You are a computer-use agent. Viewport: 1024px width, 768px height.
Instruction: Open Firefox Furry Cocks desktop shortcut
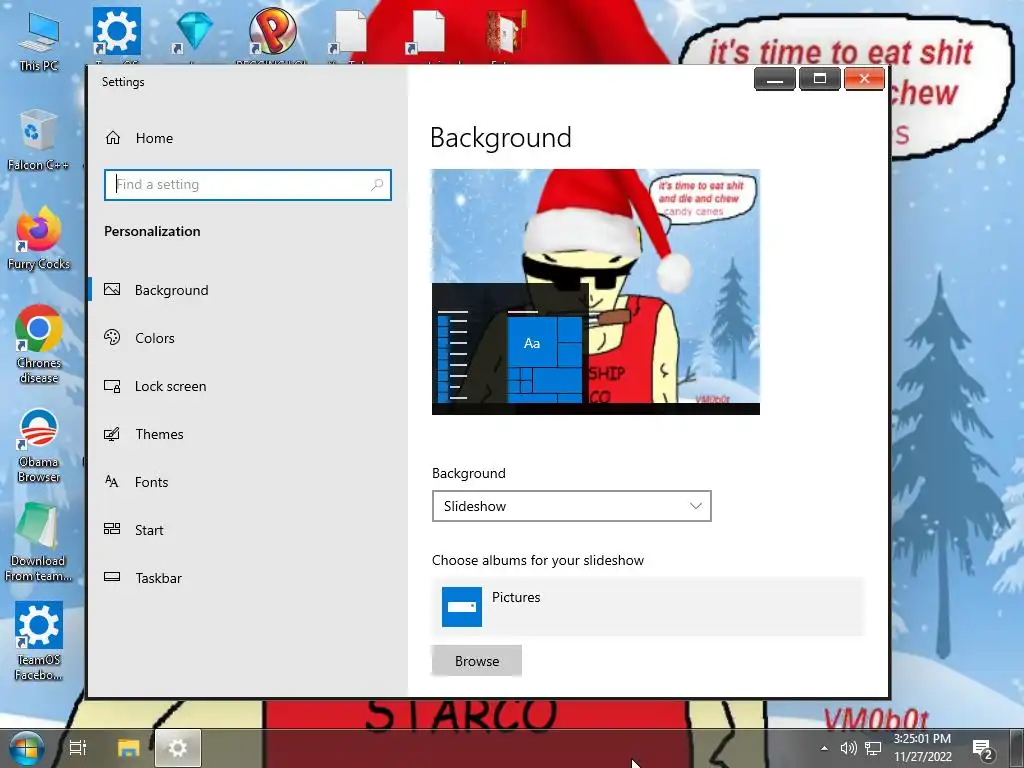[x=39, y=238]
